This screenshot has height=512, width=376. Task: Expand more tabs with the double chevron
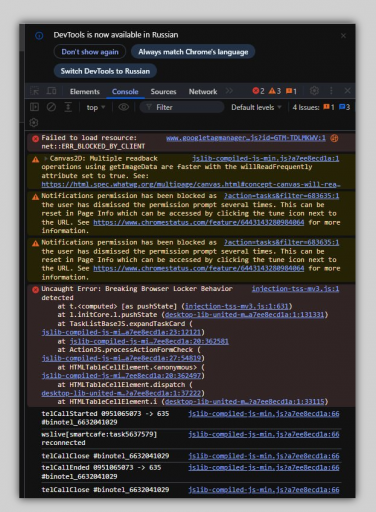click(x=229, y=91)
